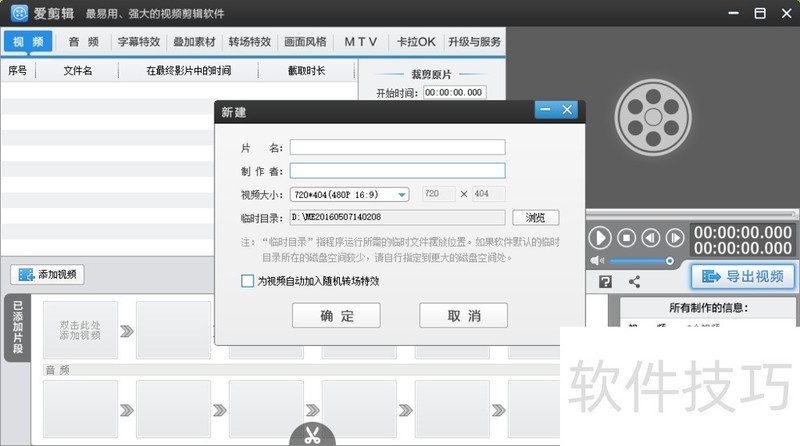Adjust the volume slider
Screen dimensions: 800x446
coord(642,261)
